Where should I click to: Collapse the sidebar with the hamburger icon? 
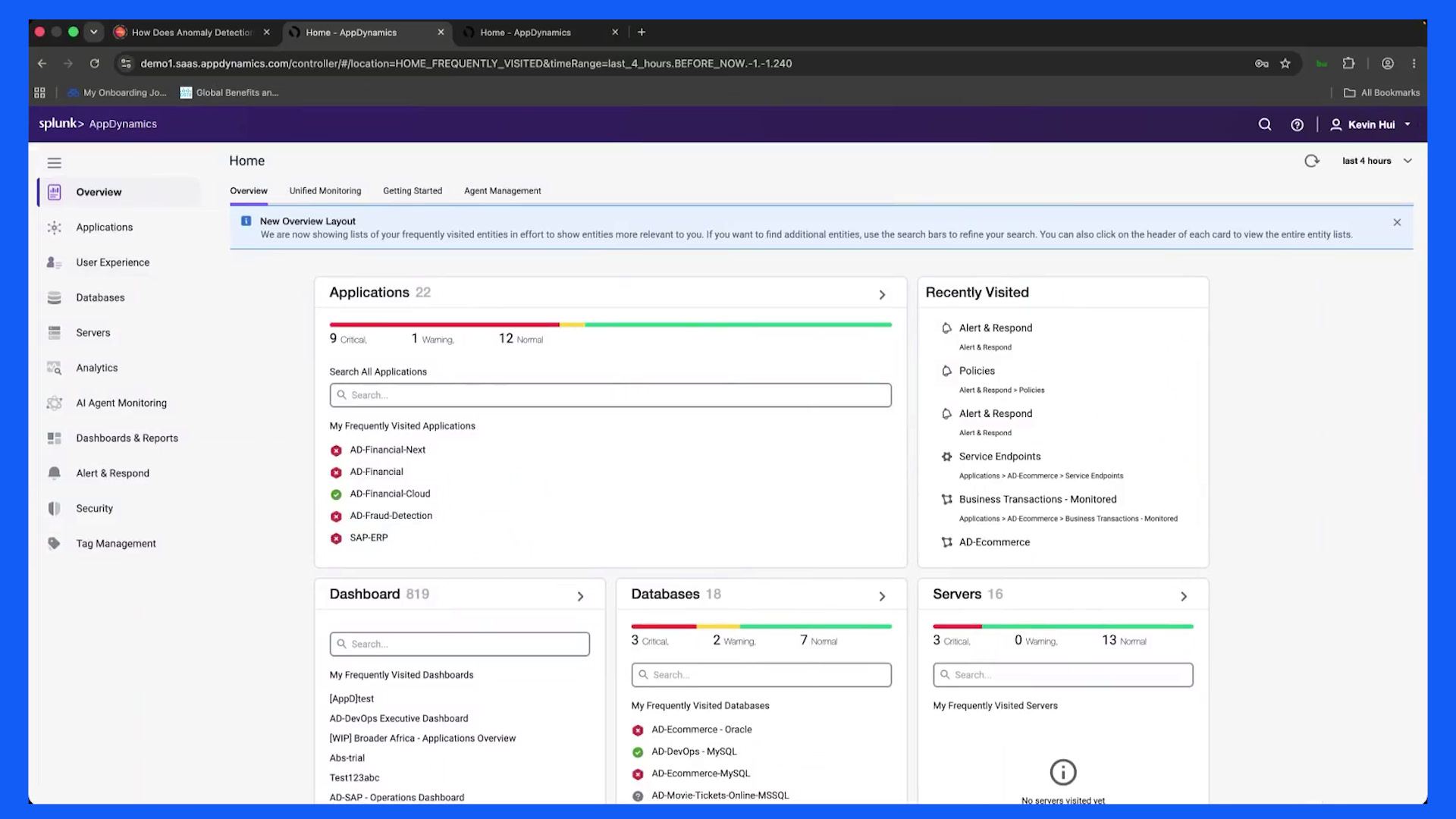click(54, 163)
